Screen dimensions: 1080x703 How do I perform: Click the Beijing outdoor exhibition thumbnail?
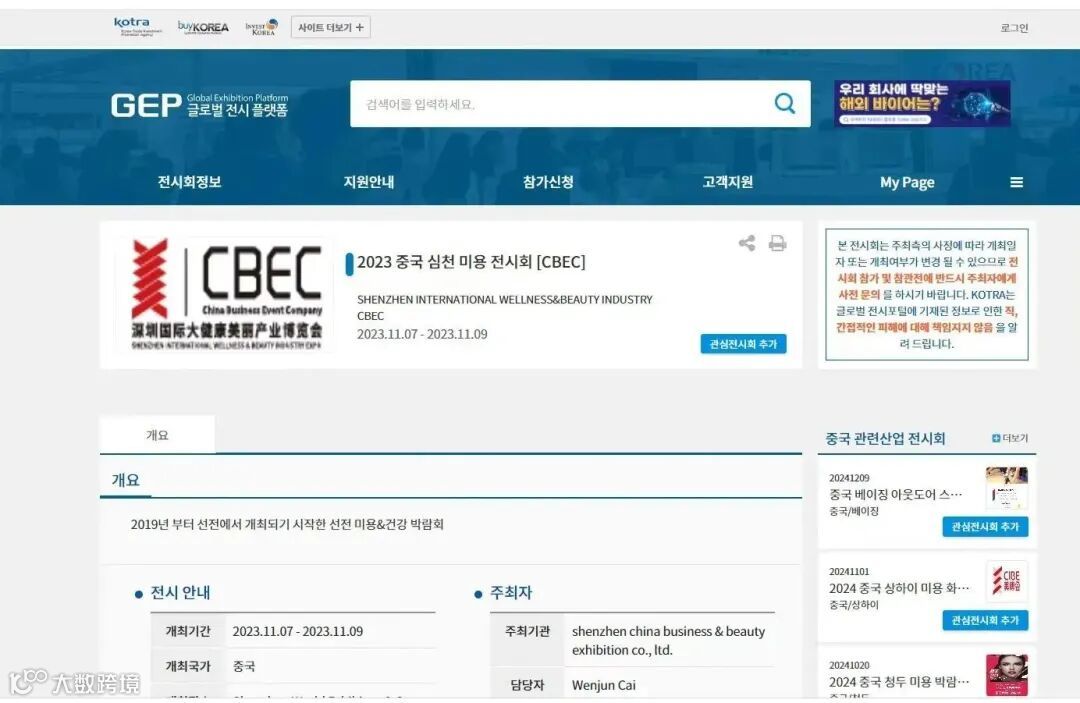click(x=1006, y=488)
